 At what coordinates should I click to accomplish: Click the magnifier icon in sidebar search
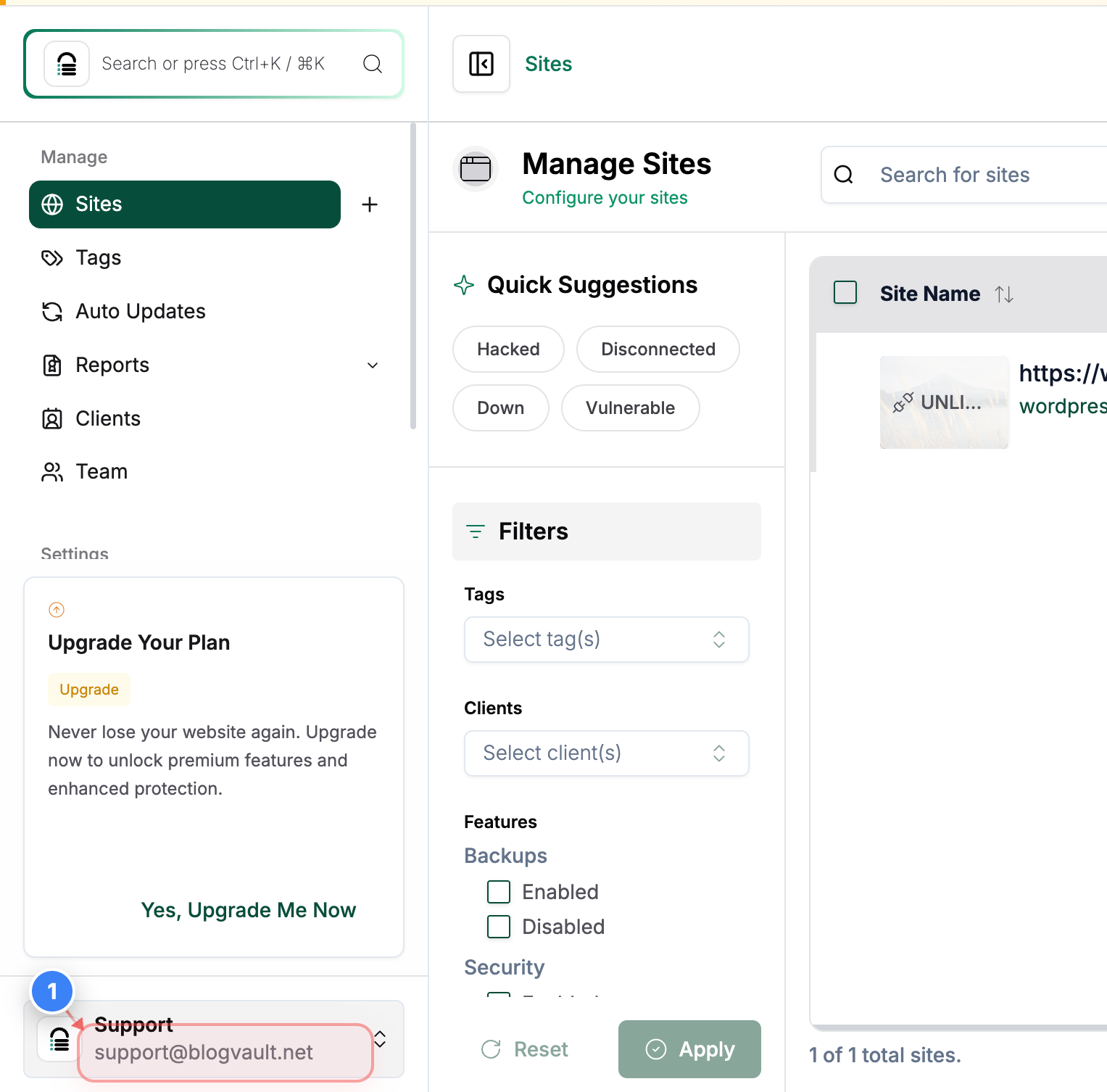coord(373,64)
